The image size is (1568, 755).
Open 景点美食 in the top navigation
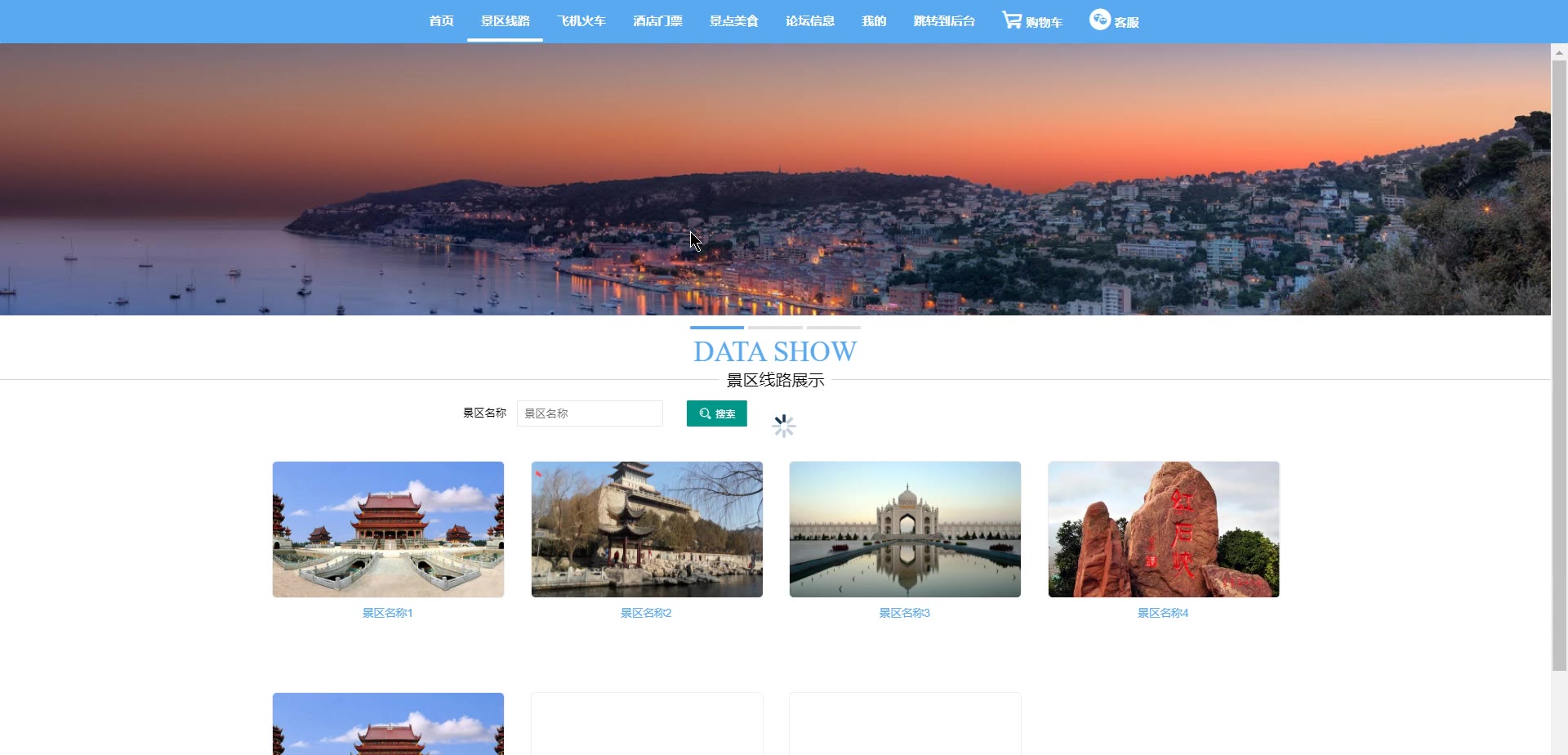[733, 21]
